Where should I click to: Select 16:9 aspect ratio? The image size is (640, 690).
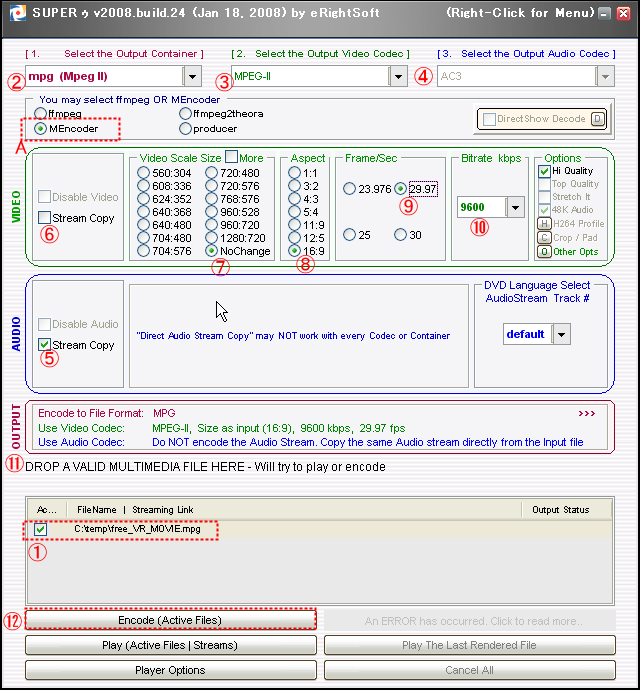[295, 251]
